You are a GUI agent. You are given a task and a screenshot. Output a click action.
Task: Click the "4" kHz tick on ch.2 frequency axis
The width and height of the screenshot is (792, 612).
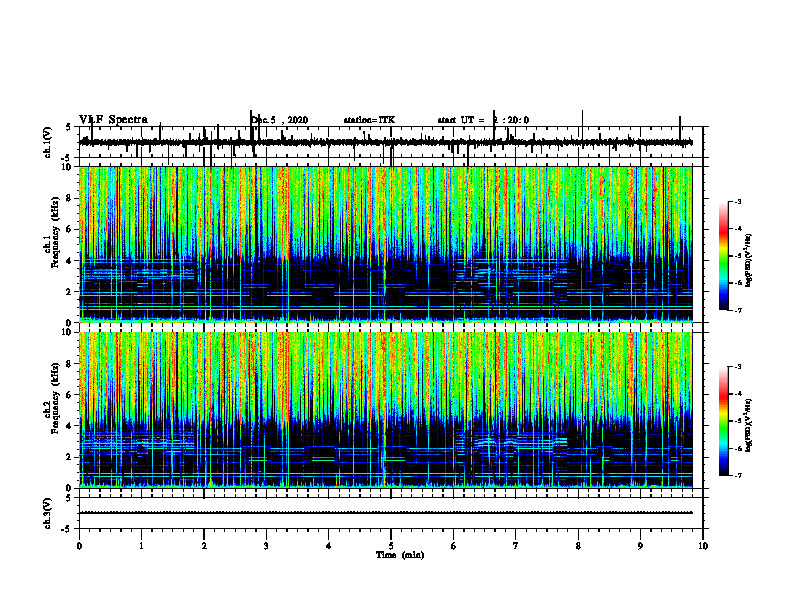point(70,426)
